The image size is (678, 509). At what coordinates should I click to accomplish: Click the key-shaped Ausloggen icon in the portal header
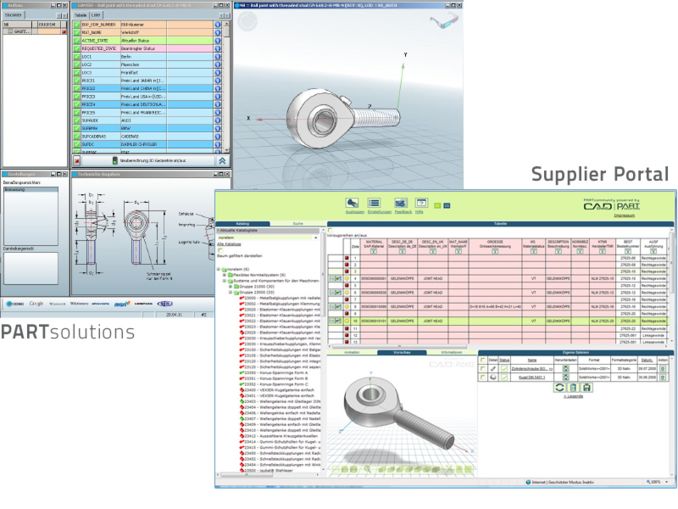pos(352,203)
